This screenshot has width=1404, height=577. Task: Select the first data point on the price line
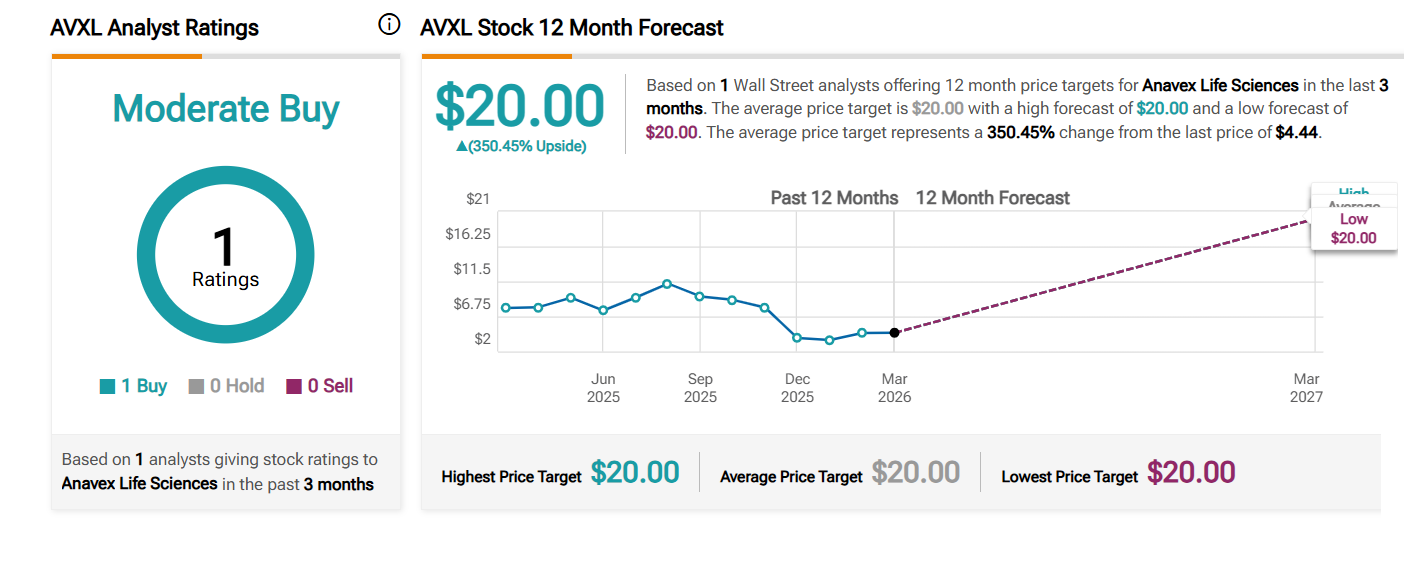click(x=506, y=308)
